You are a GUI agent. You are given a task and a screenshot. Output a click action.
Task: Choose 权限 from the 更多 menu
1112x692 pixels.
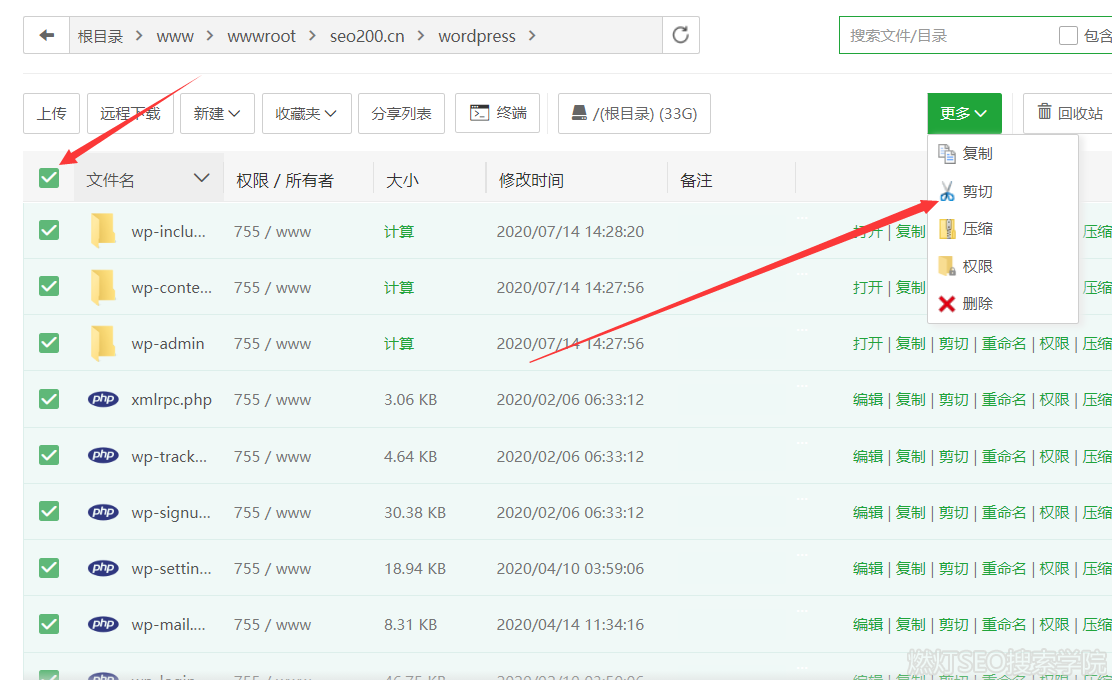(1003, 267)
